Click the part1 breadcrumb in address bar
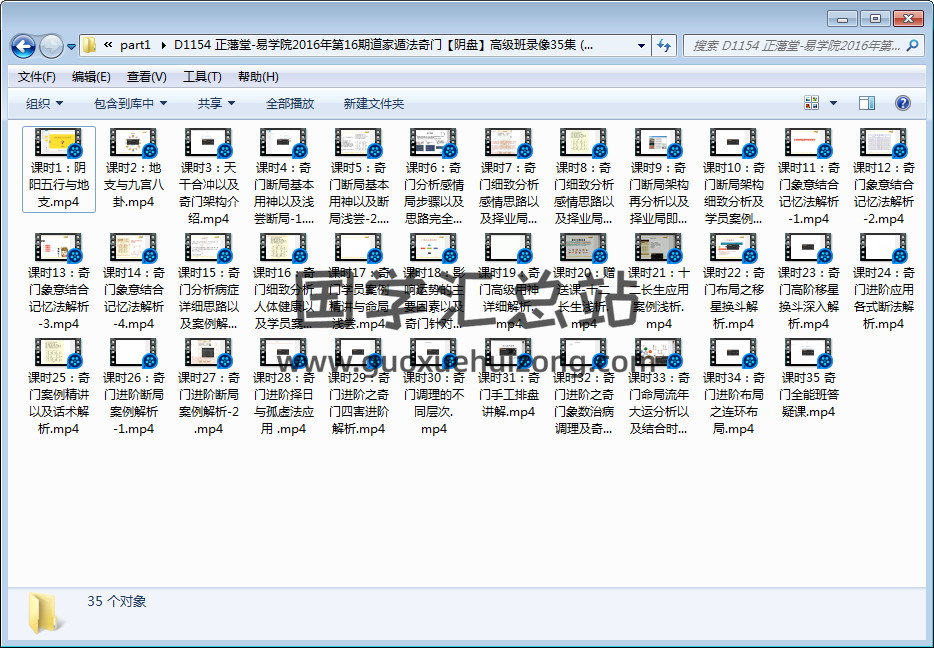 pyautogui.click(x=135, y=45)
